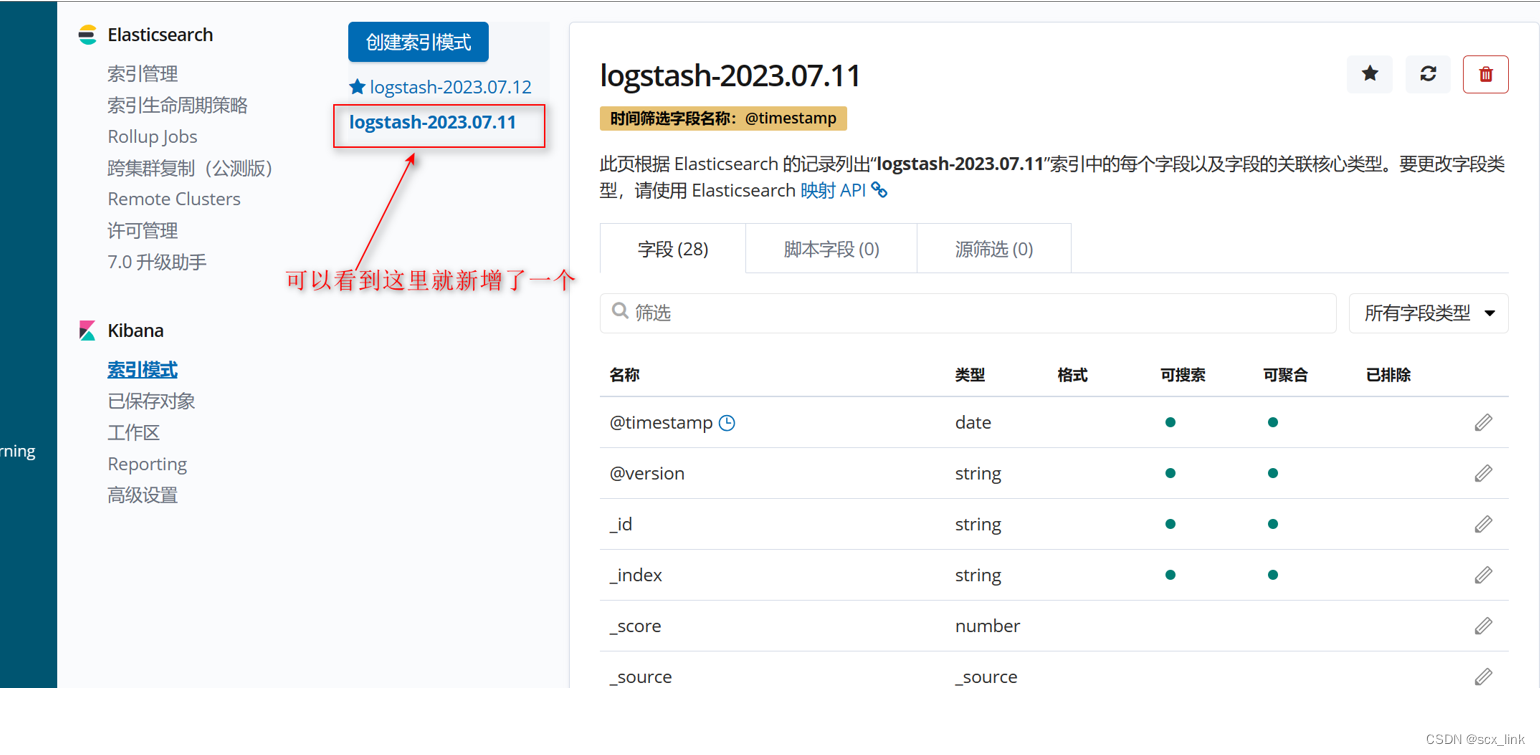Click the logstash-2023.07.11 page heading
Image resolution: width=1540 pixels, height=755 pixels.
[730, 75]
